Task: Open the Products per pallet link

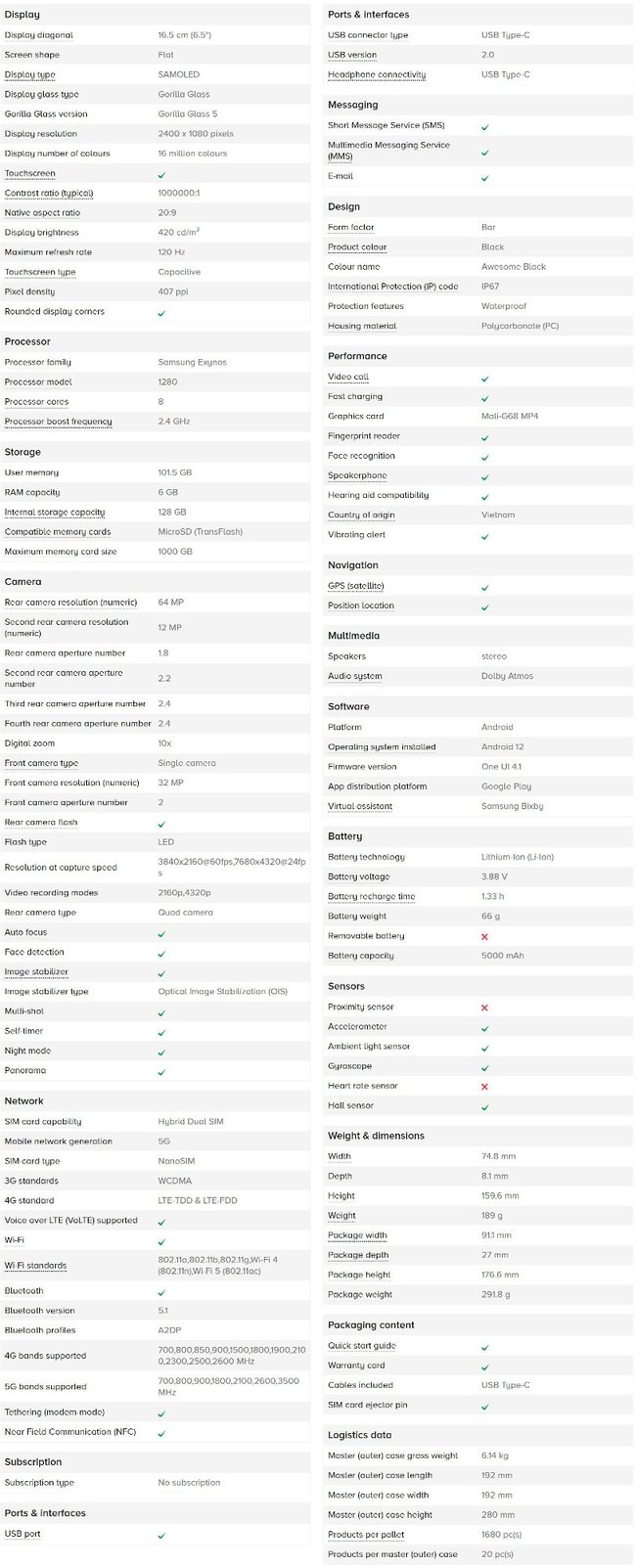Action: point(366,1535)
